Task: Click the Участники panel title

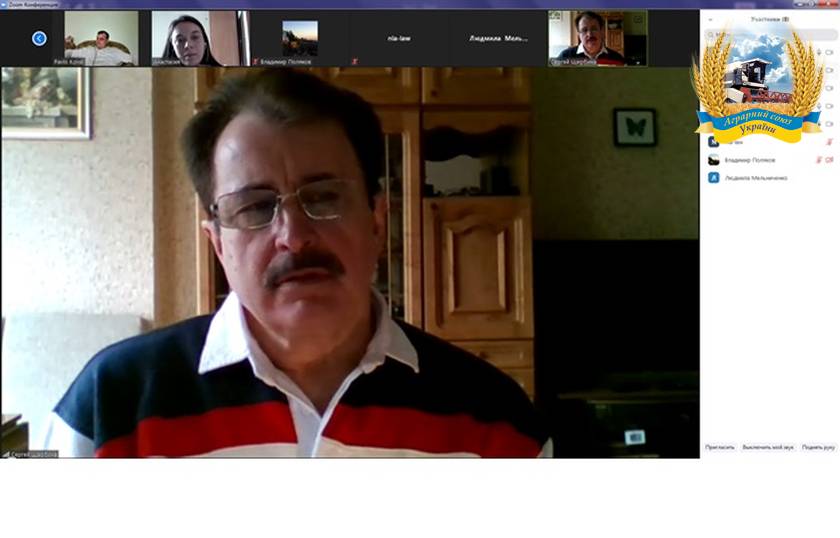Action: point(770,19)
